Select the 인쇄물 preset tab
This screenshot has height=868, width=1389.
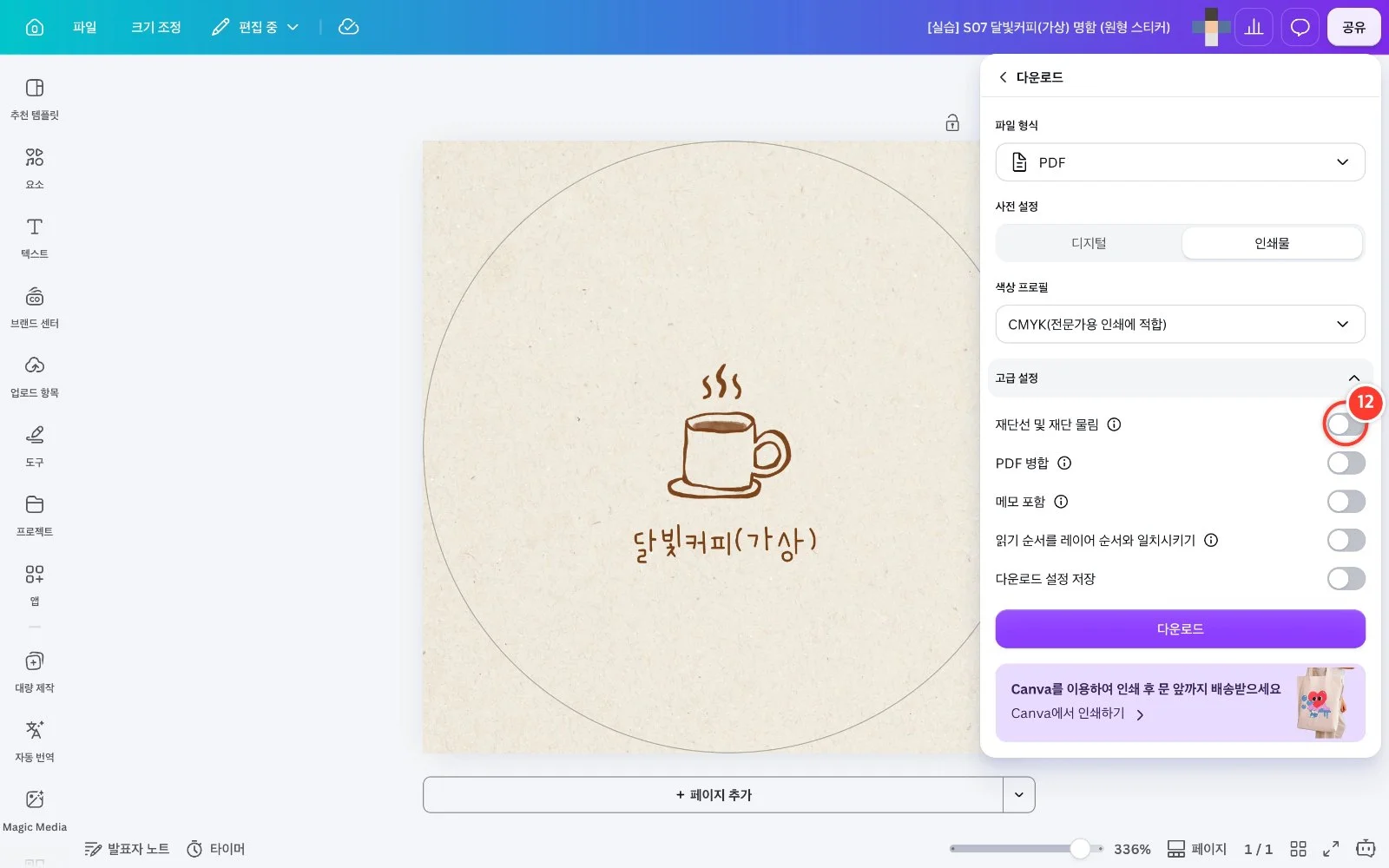click(x=1272, y=243)
